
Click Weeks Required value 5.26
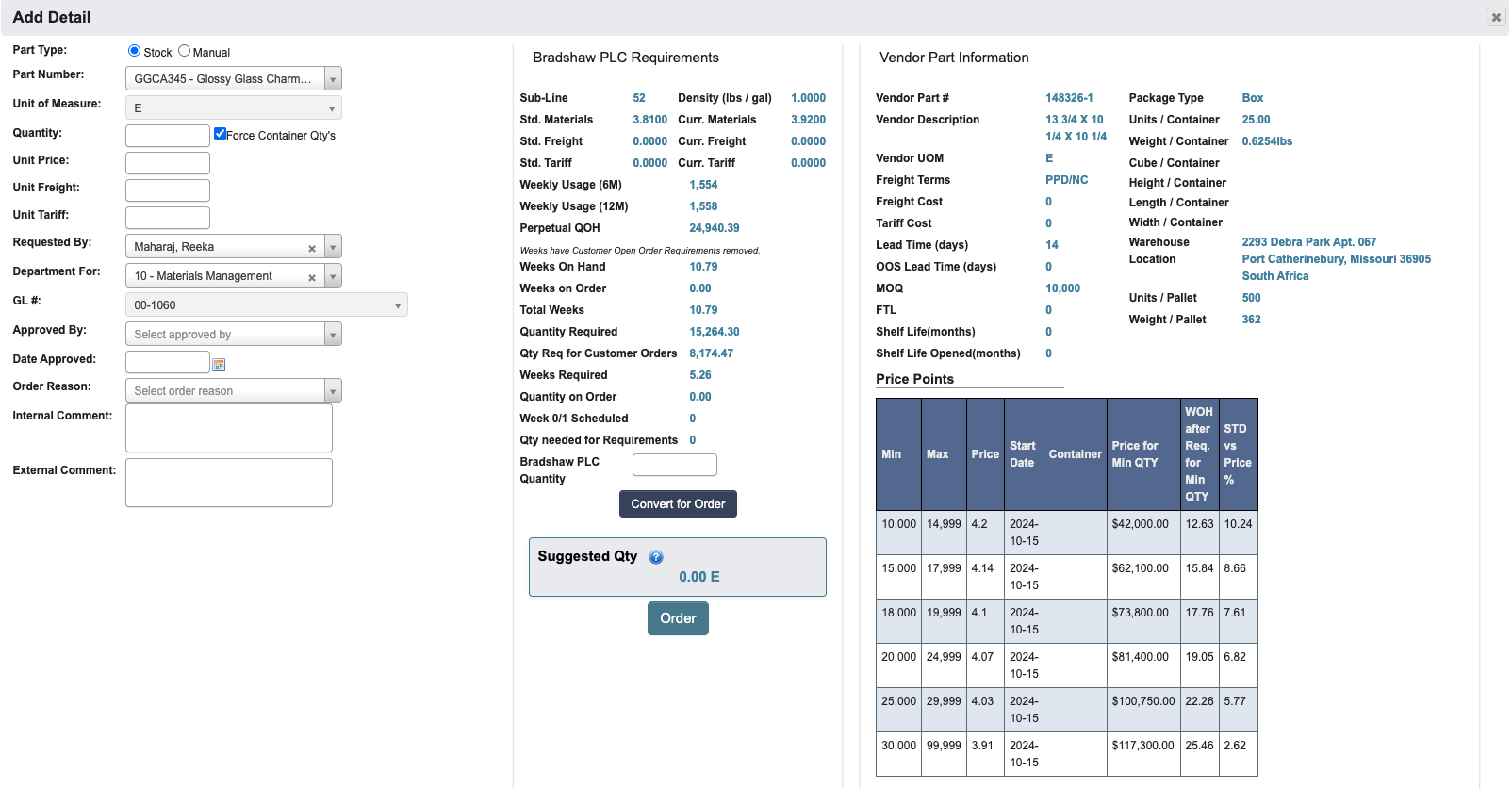point(700,375)
